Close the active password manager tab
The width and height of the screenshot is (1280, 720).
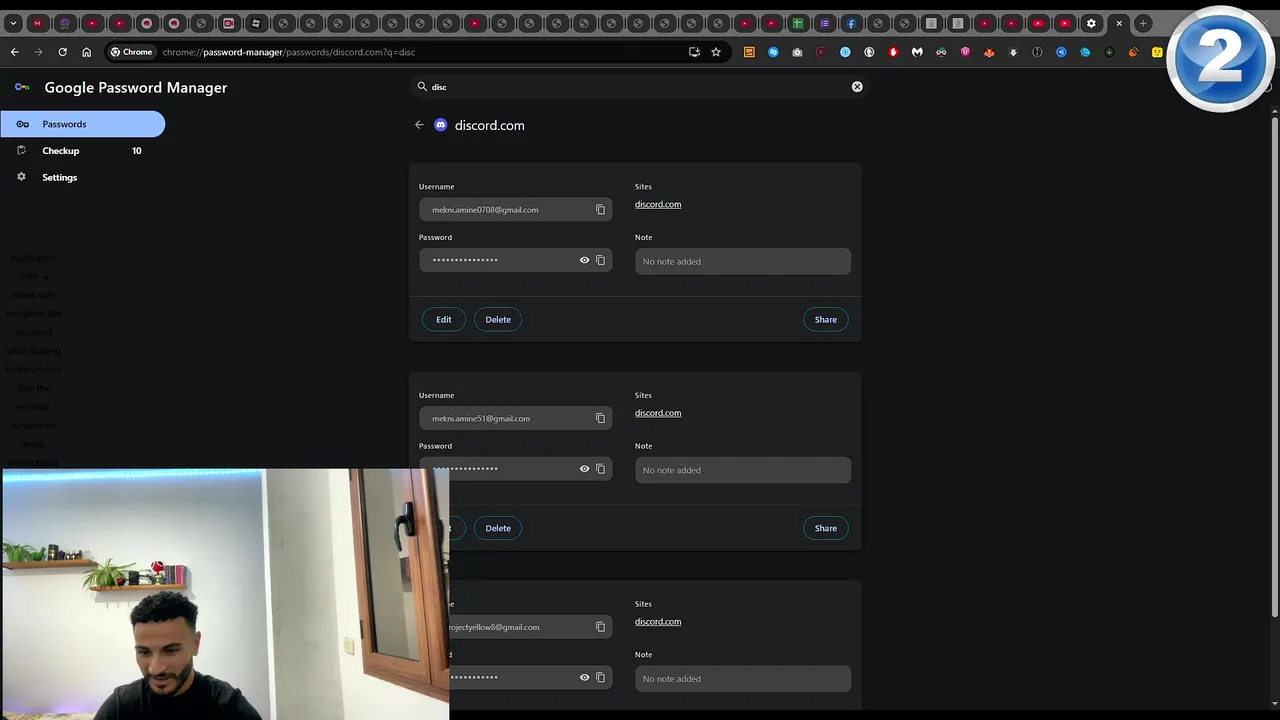[1119, 23]
